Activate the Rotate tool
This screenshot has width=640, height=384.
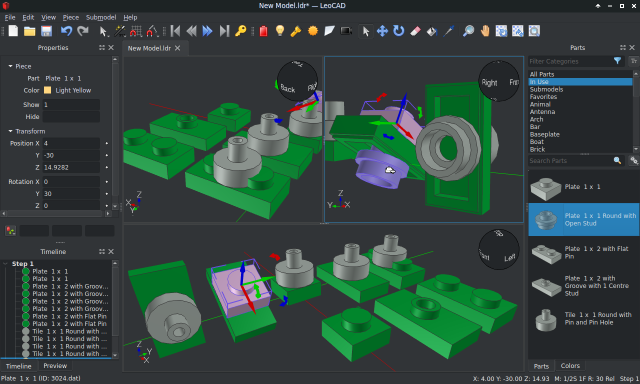(398, 31)
